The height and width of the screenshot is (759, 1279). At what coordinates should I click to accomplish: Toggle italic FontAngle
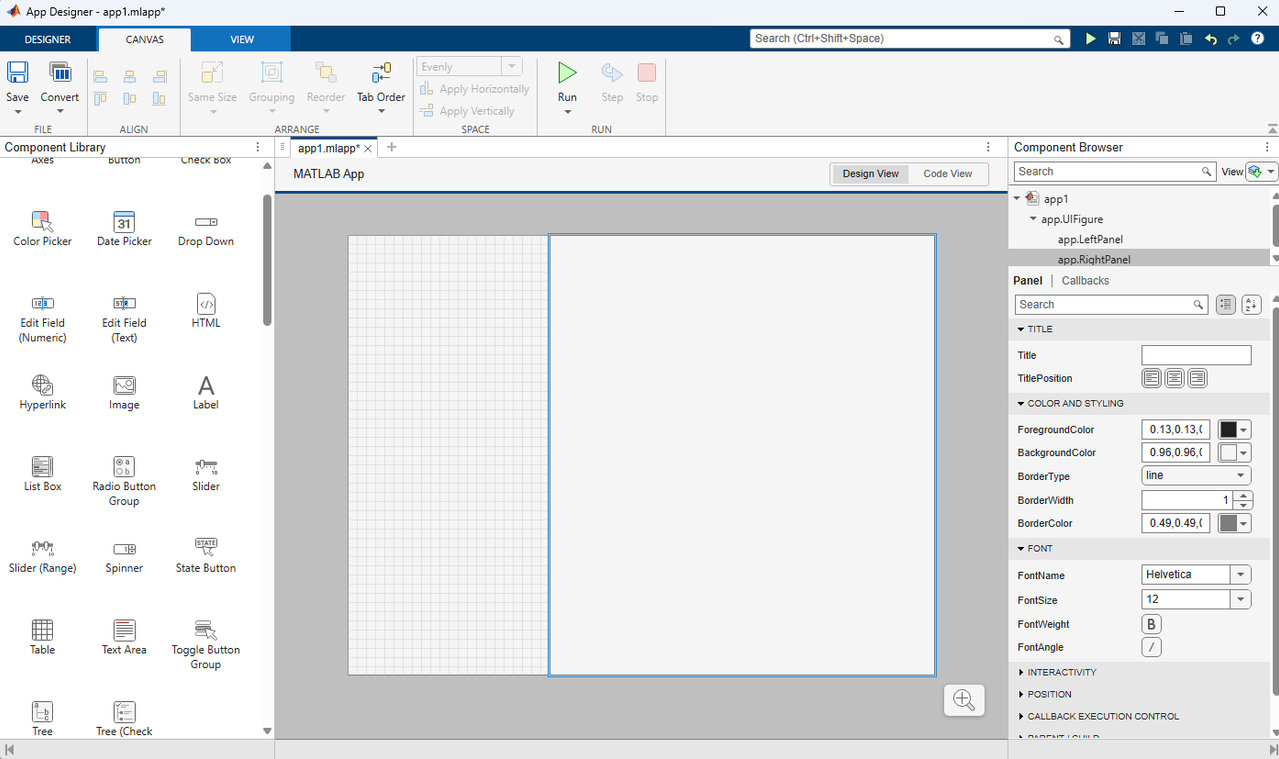pos(1152,648)
